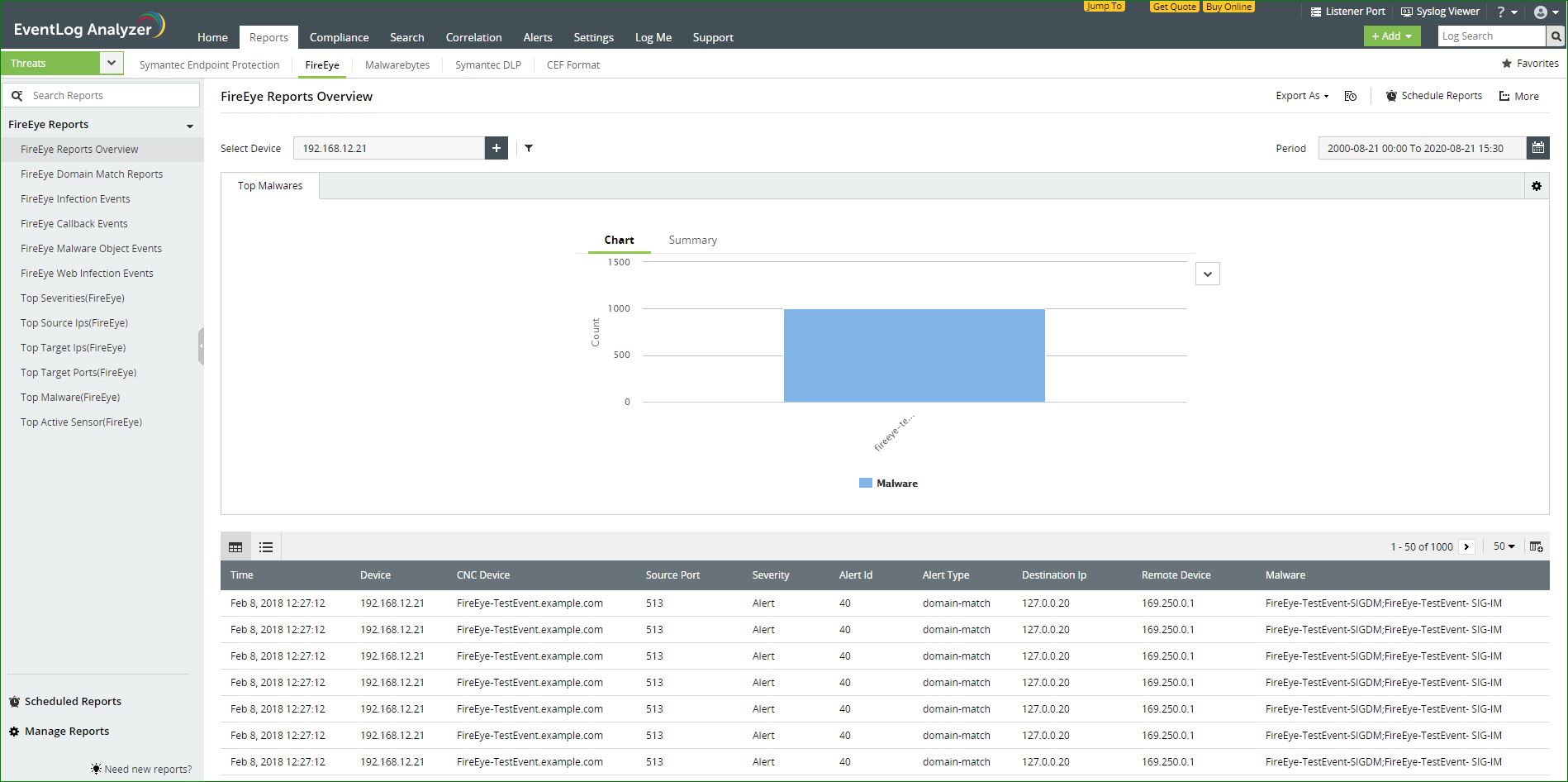Select FireEye Callback Events report

click(74, 223)
